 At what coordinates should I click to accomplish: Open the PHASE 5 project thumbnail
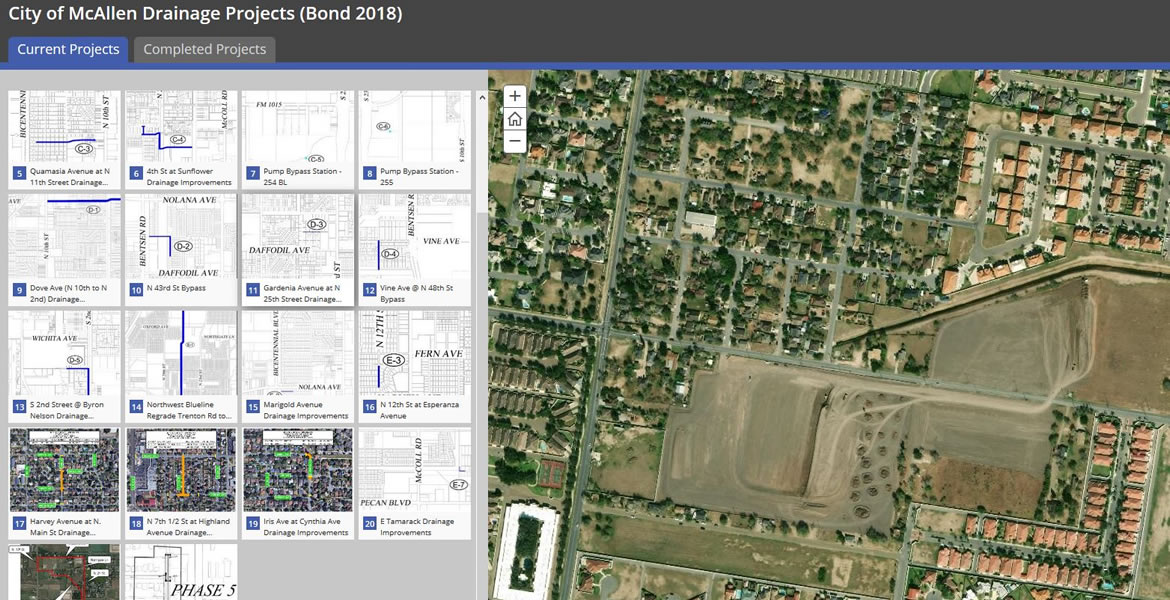[x=181, y=572]
